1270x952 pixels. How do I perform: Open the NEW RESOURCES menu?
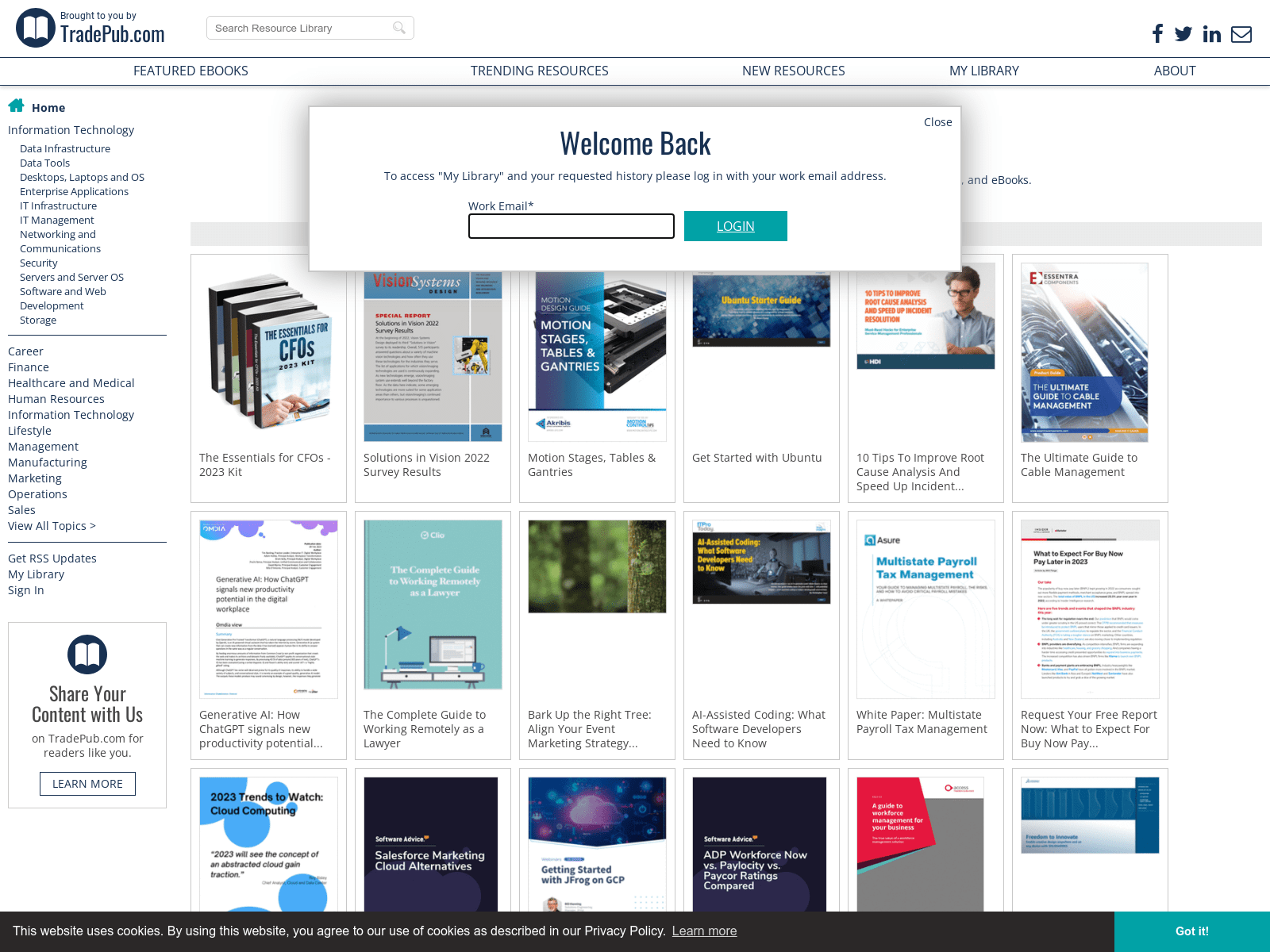click(x=794, y=71)
